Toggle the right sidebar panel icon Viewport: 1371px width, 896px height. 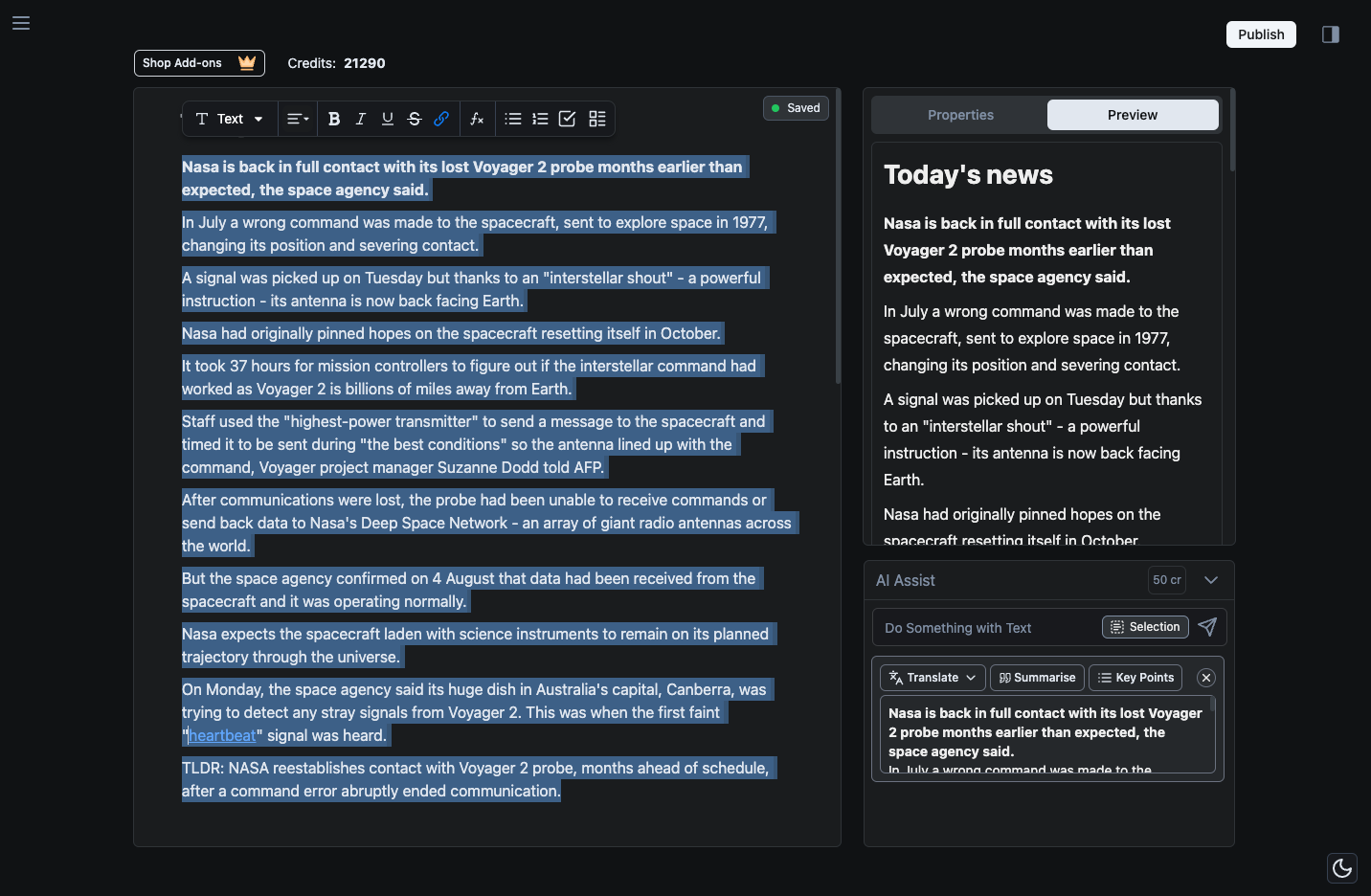click(x=1331, y=34)
